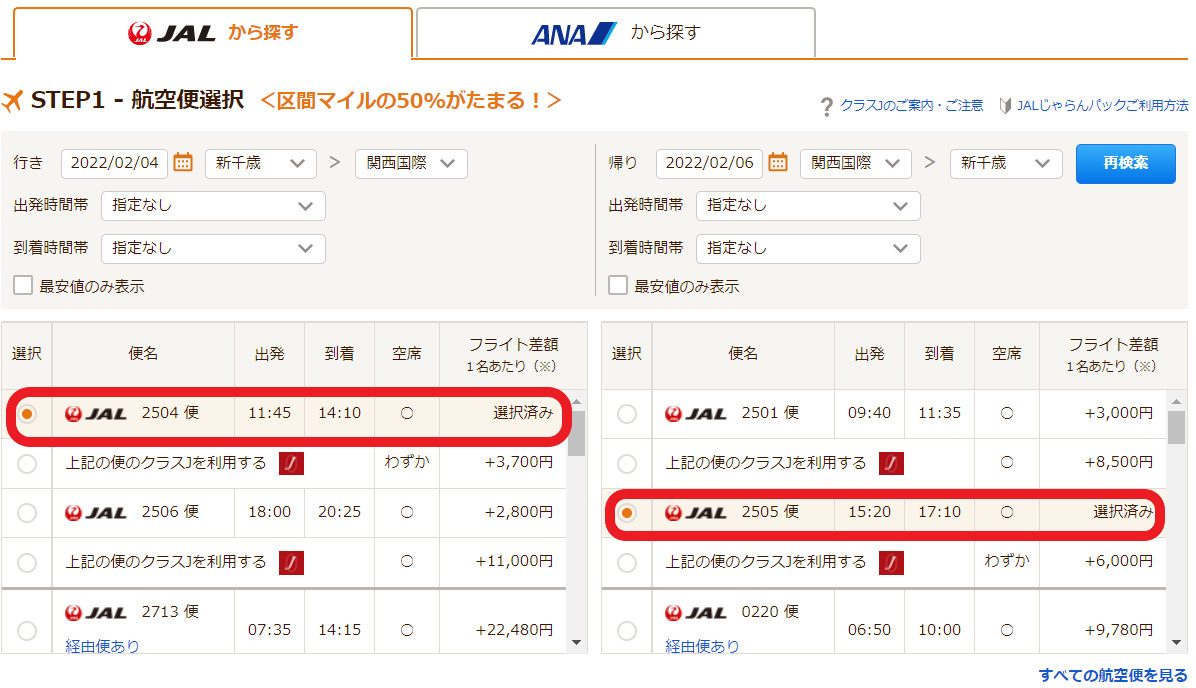Select Class J radio for return 2501
Image resolution: width=1196 pixels, height=688 pixels.
[x=627, y=464]
